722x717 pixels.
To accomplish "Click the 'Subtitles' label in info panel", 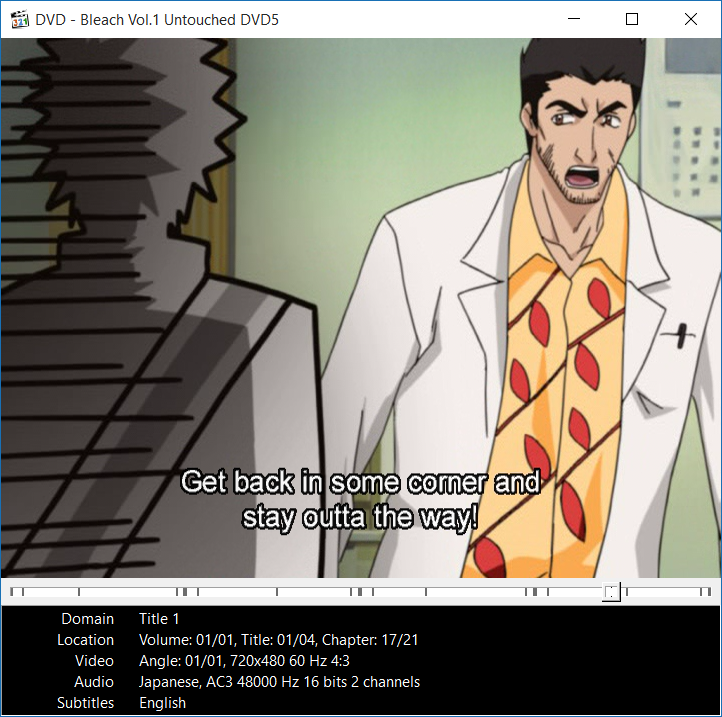I will pyautogui.click(x=85, y=703).
